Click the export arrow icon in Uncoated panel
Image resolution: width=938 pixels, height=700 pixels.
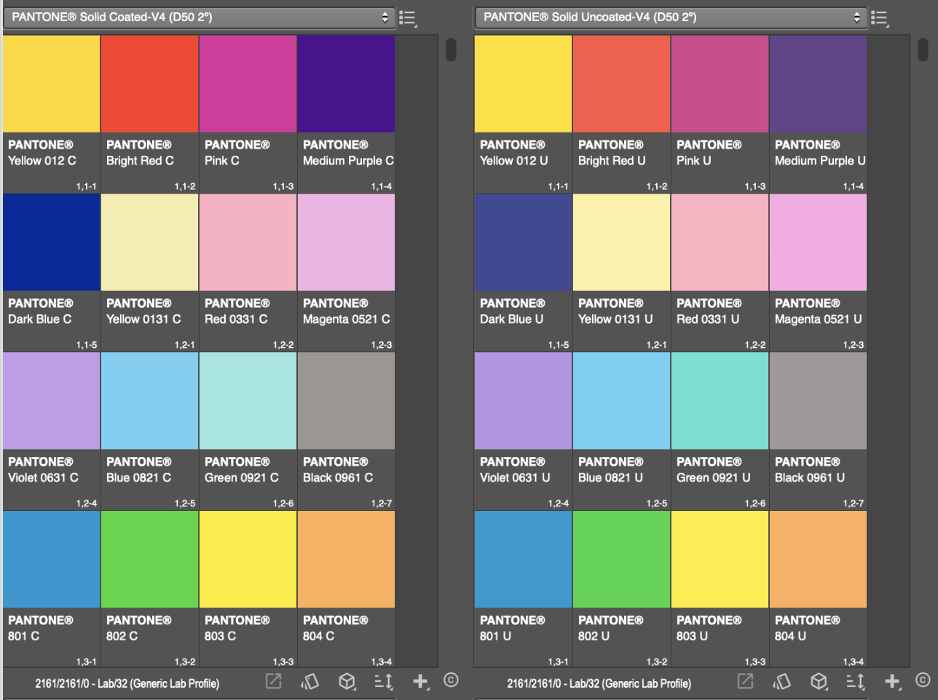pyautogui.click(x=745, y=681)
